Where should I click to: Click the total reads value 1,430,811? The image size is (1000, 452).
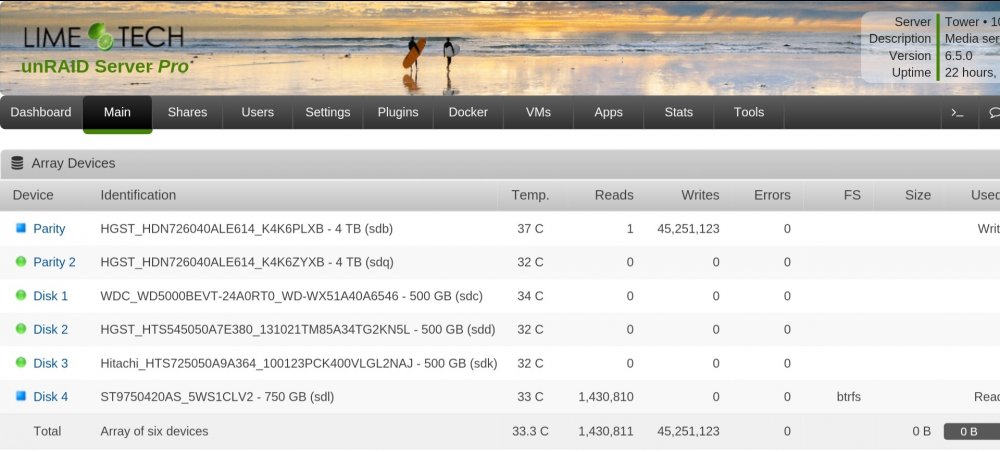click(x=606, y=431)
